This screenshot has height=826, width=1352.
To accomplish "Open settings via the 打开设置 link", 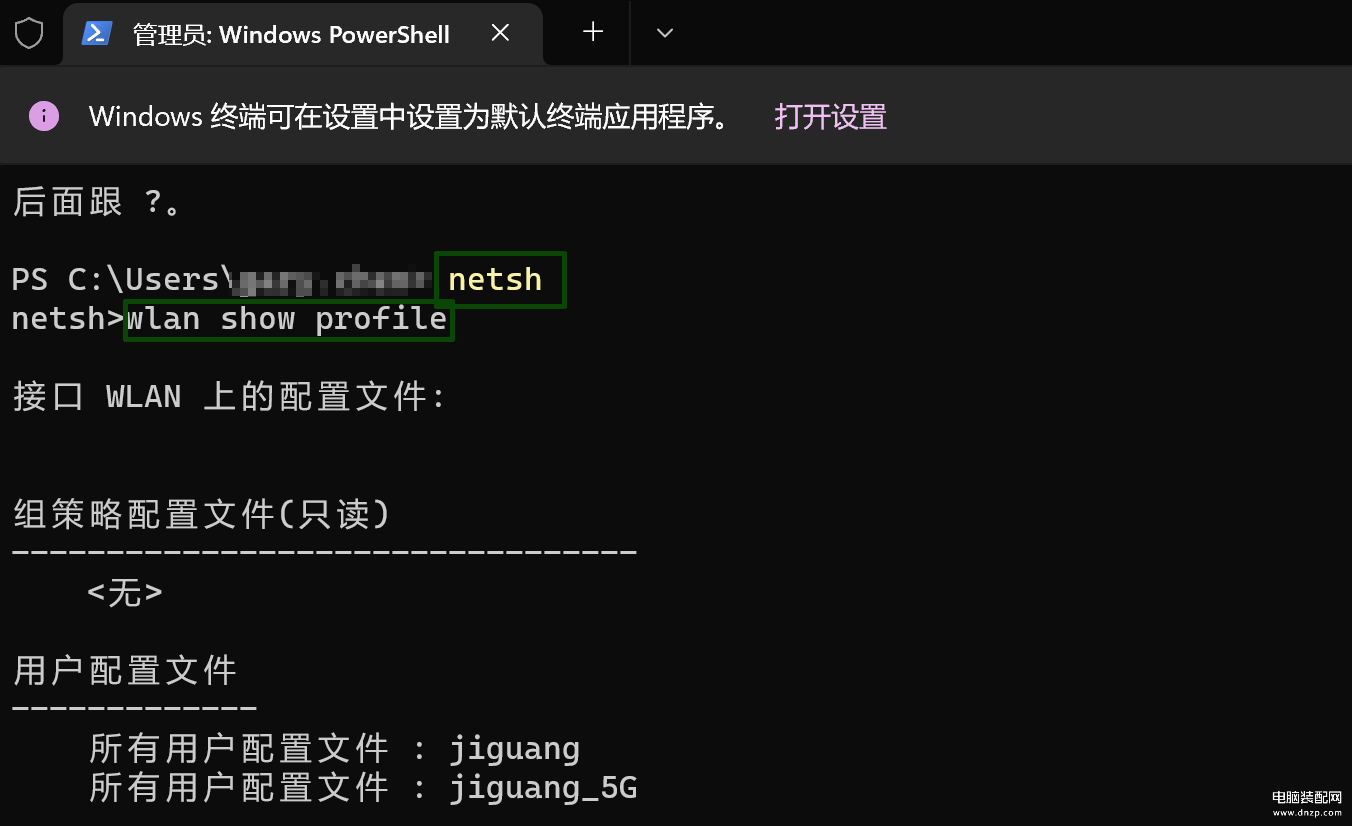I will [x=831, y=117].
